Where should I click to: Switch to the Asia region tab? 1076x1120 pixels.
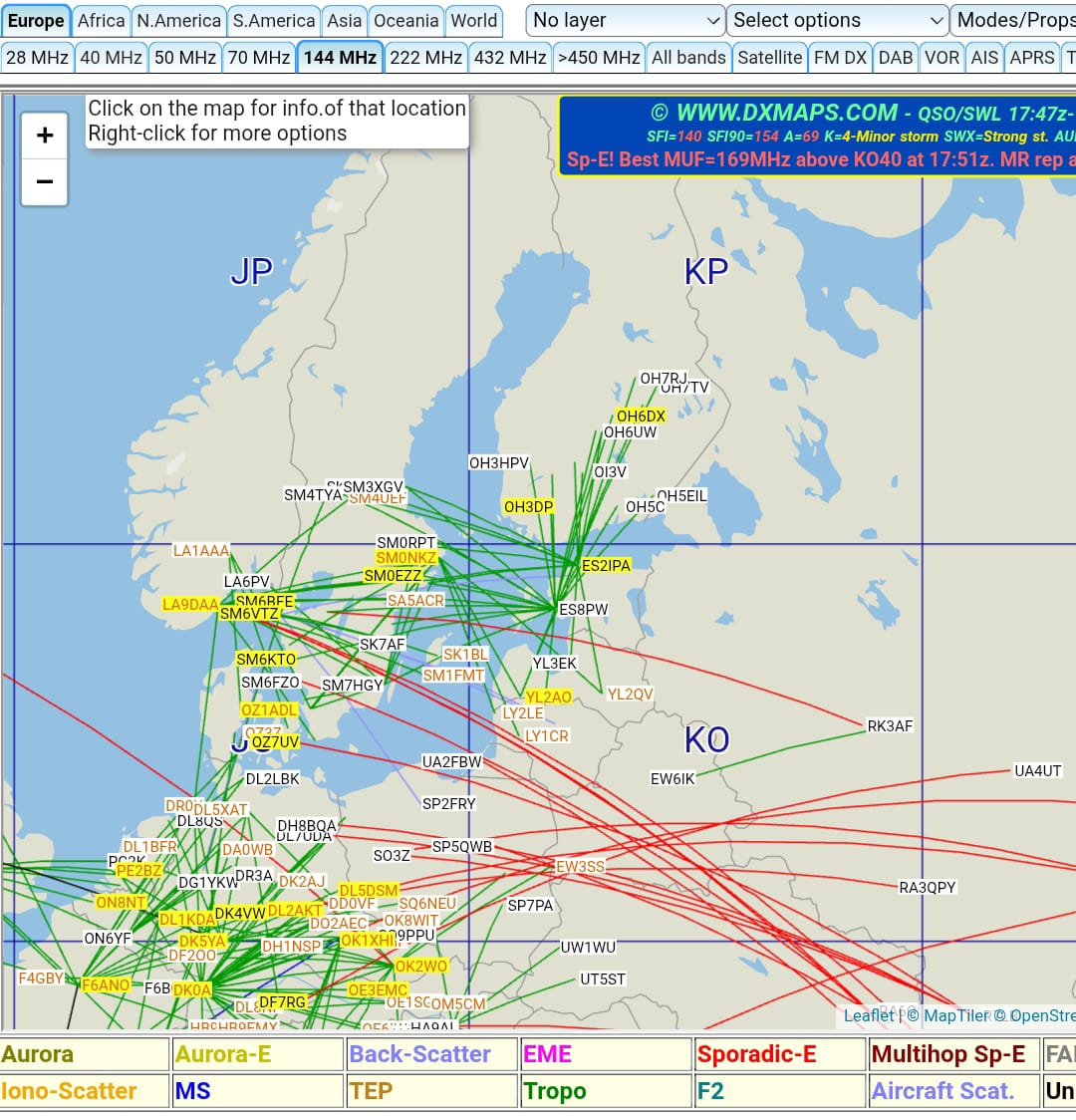pyautogui.click(x=344, y=21)
